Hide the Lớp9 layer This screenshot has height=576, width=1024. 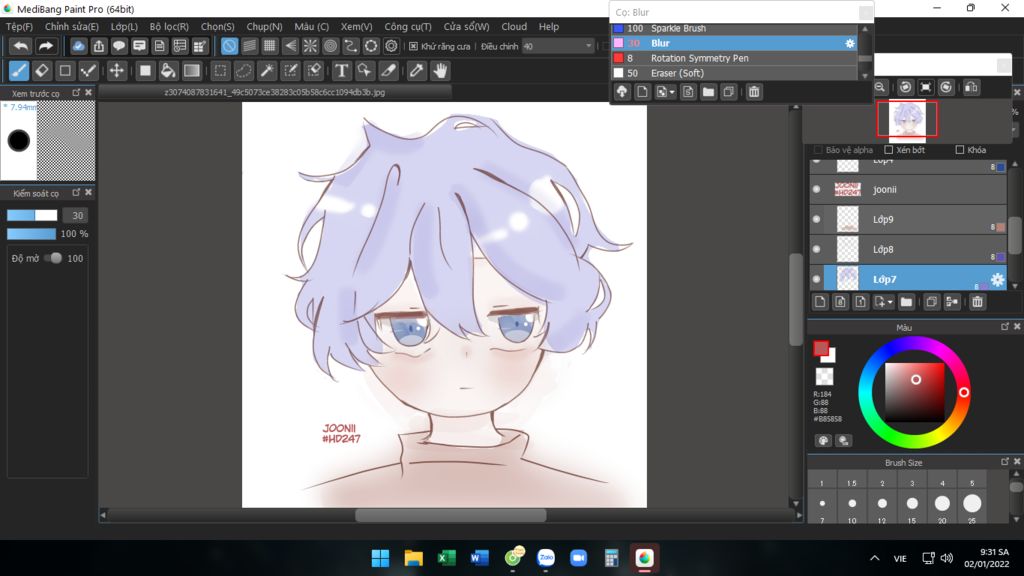point(816,219)
